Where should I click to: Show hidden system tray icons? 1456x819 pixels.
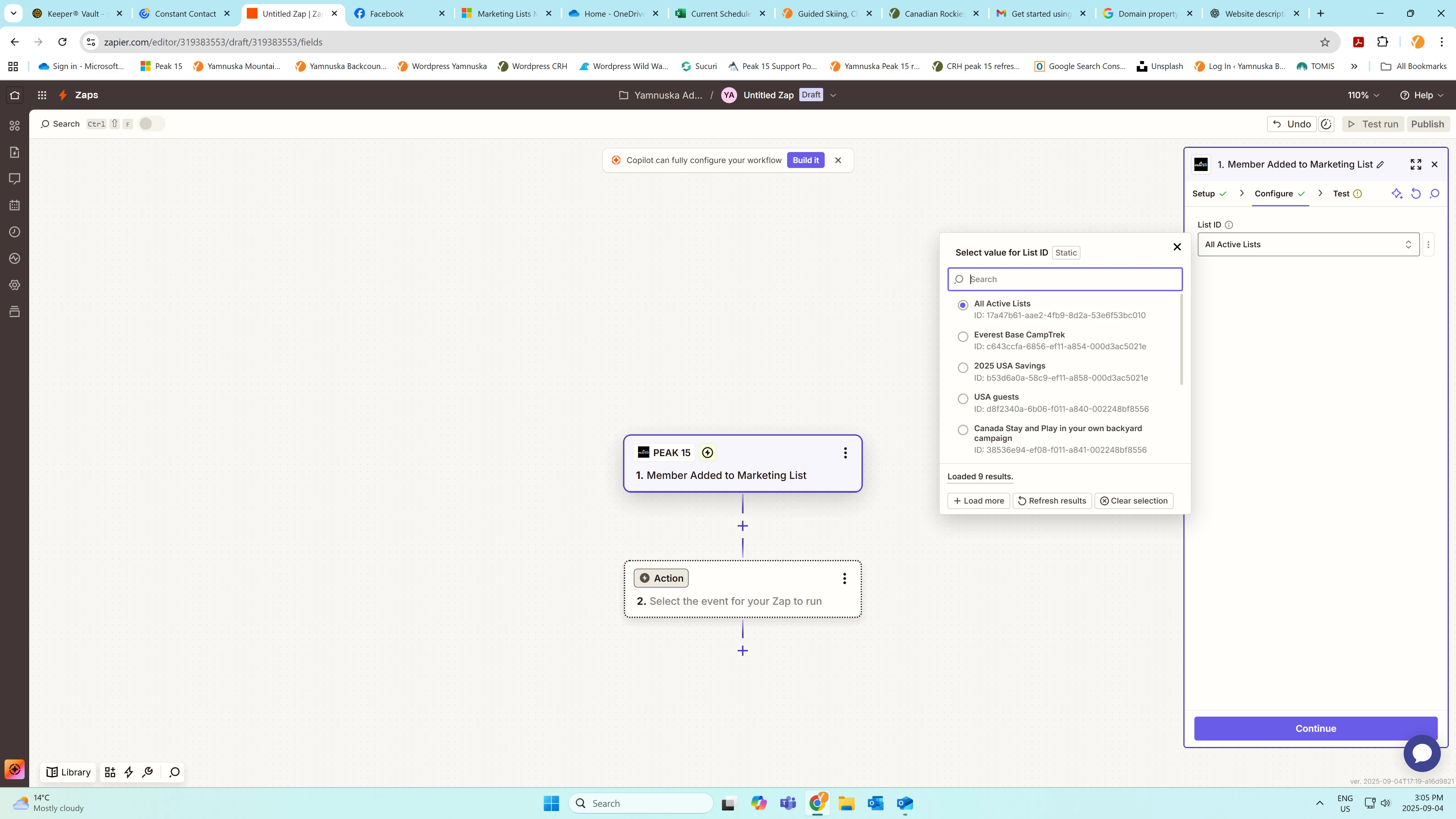point(1320,803)
